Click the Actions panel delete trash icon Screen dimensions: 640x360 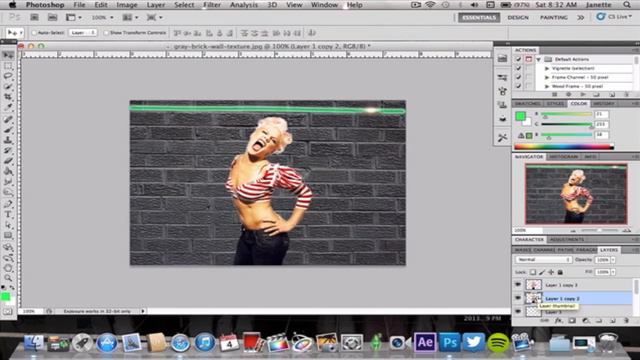click(x=627, y=94)
